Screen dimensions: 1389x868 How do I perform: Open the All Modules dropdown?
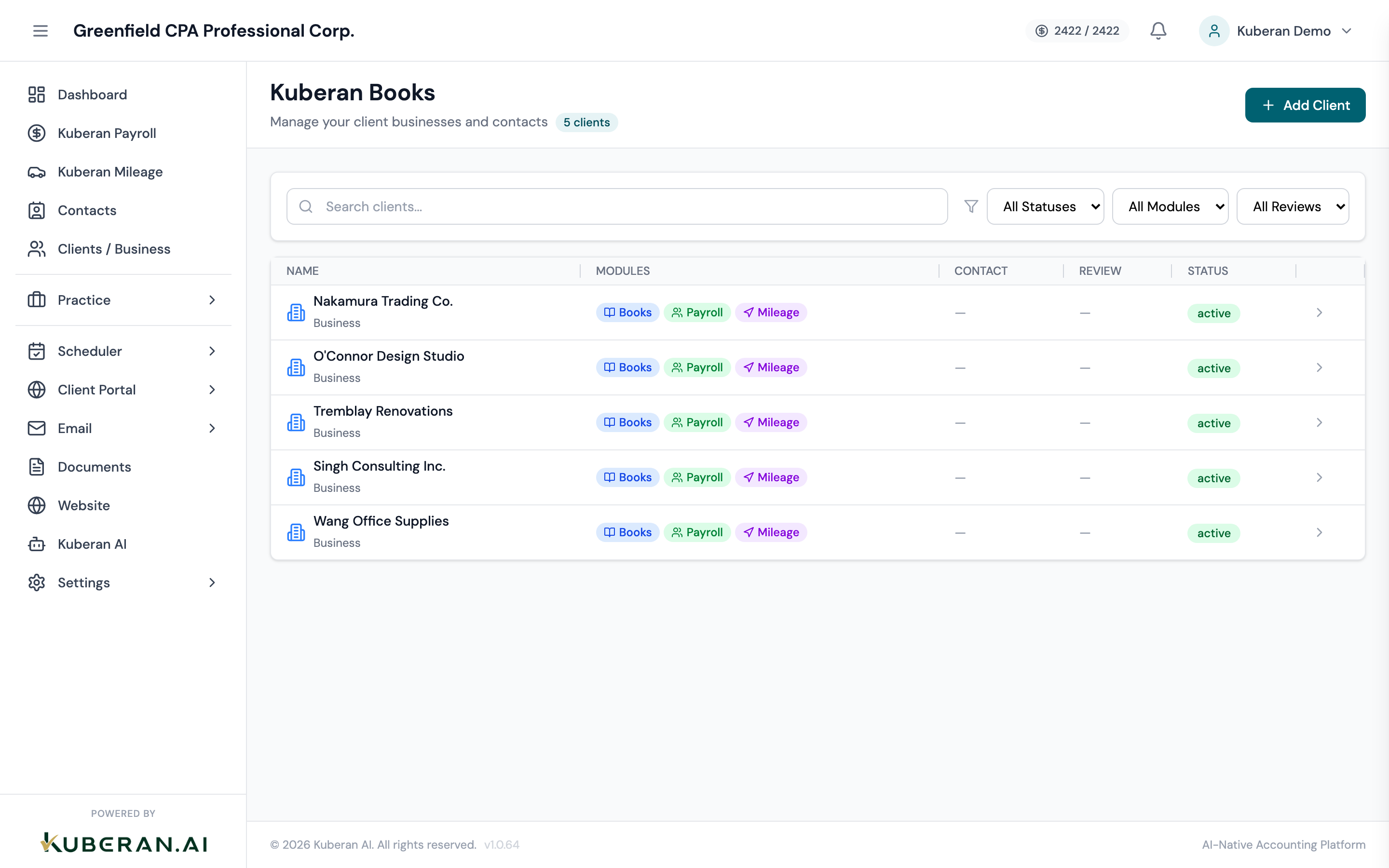pos(1171,206)
